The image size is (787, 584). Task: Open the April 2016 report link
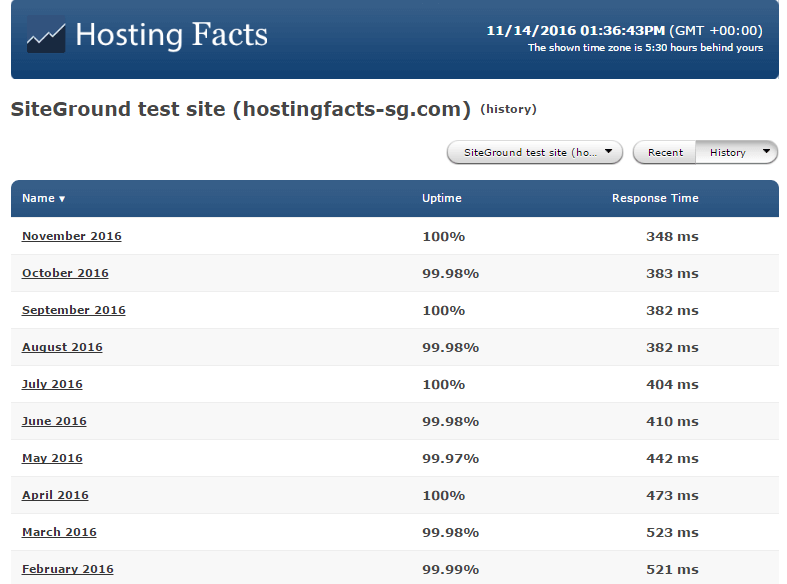pos(55,495)
